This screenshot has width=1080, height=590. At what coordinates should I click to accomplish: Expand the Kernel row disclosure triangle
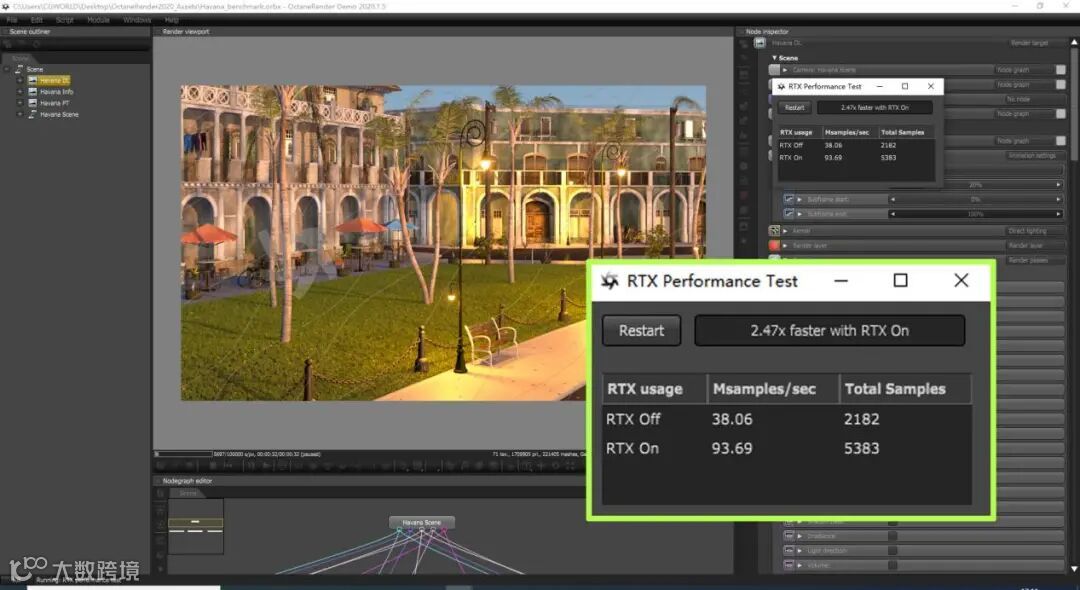pos(786,231)
